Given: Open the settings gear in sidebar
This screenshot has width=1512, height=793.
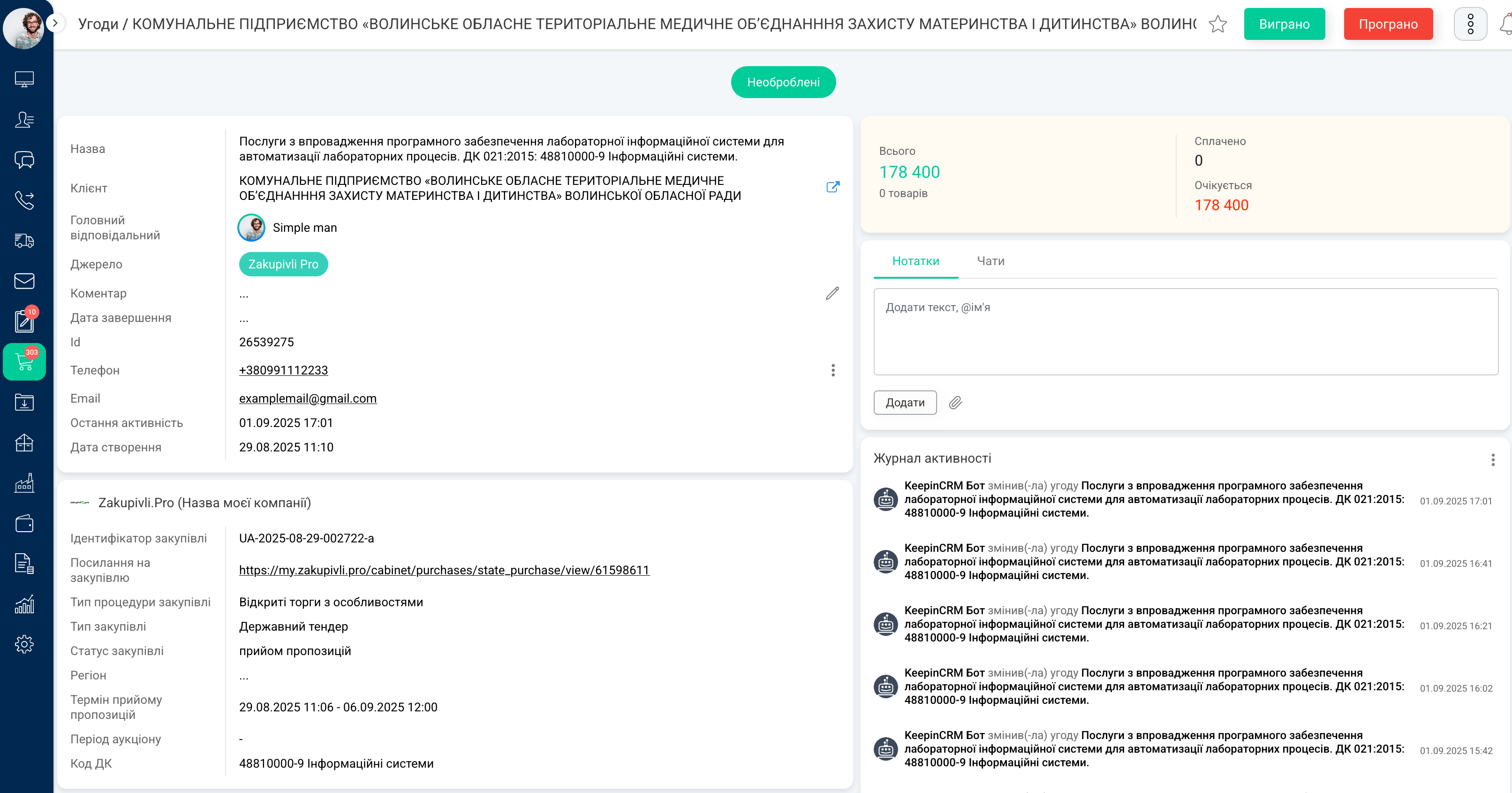Looking at the screenshot, I should pyautogui.click(x=24, y=644).
